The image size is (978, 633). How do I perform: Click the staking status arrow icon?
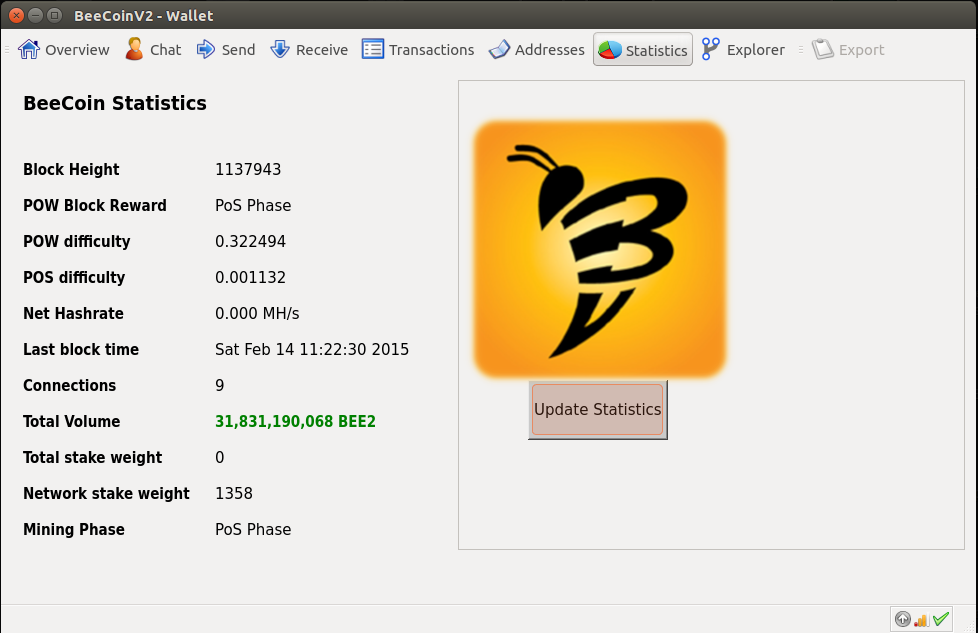point(903,619)
